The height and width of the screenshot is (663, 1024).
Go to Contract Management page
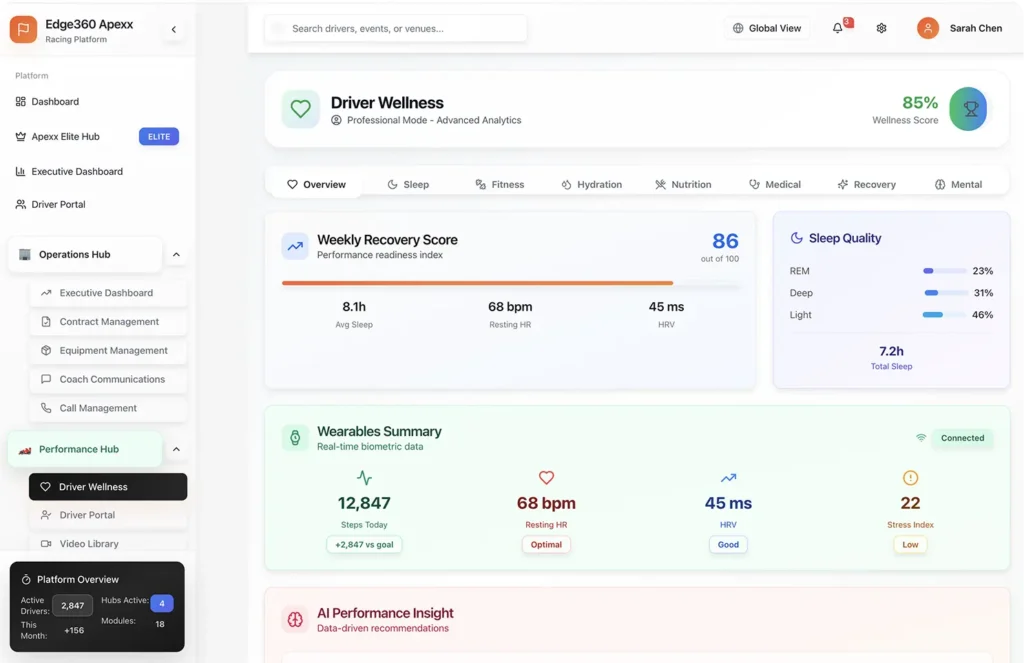click(108, 322)
